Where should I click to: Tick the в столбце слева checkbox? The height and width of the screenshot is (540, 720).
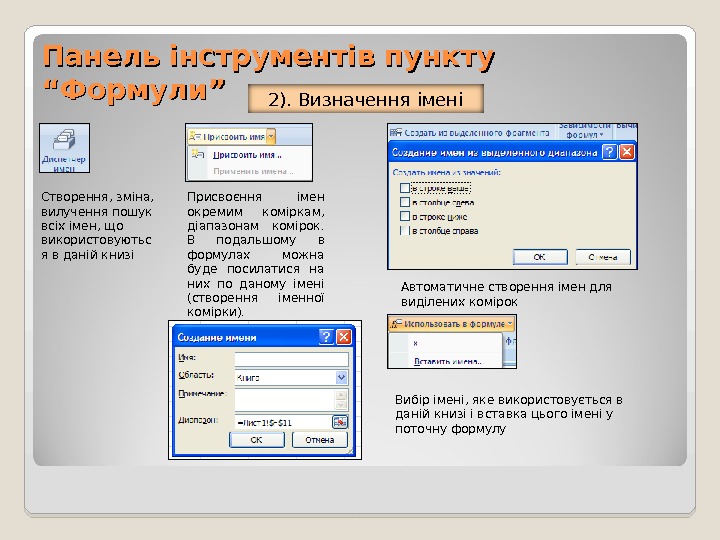[x=405, y=202]
